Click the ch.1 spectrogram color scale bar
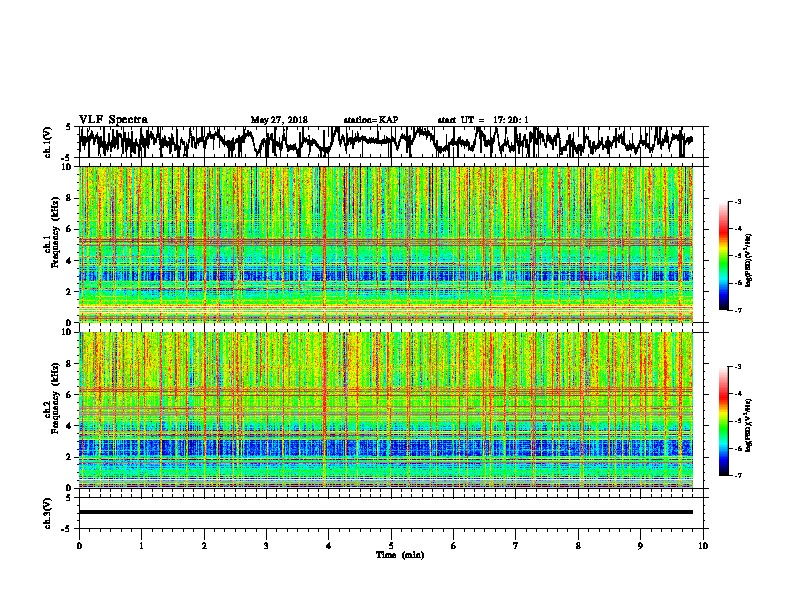792x612 pixels. click(723, 256)
